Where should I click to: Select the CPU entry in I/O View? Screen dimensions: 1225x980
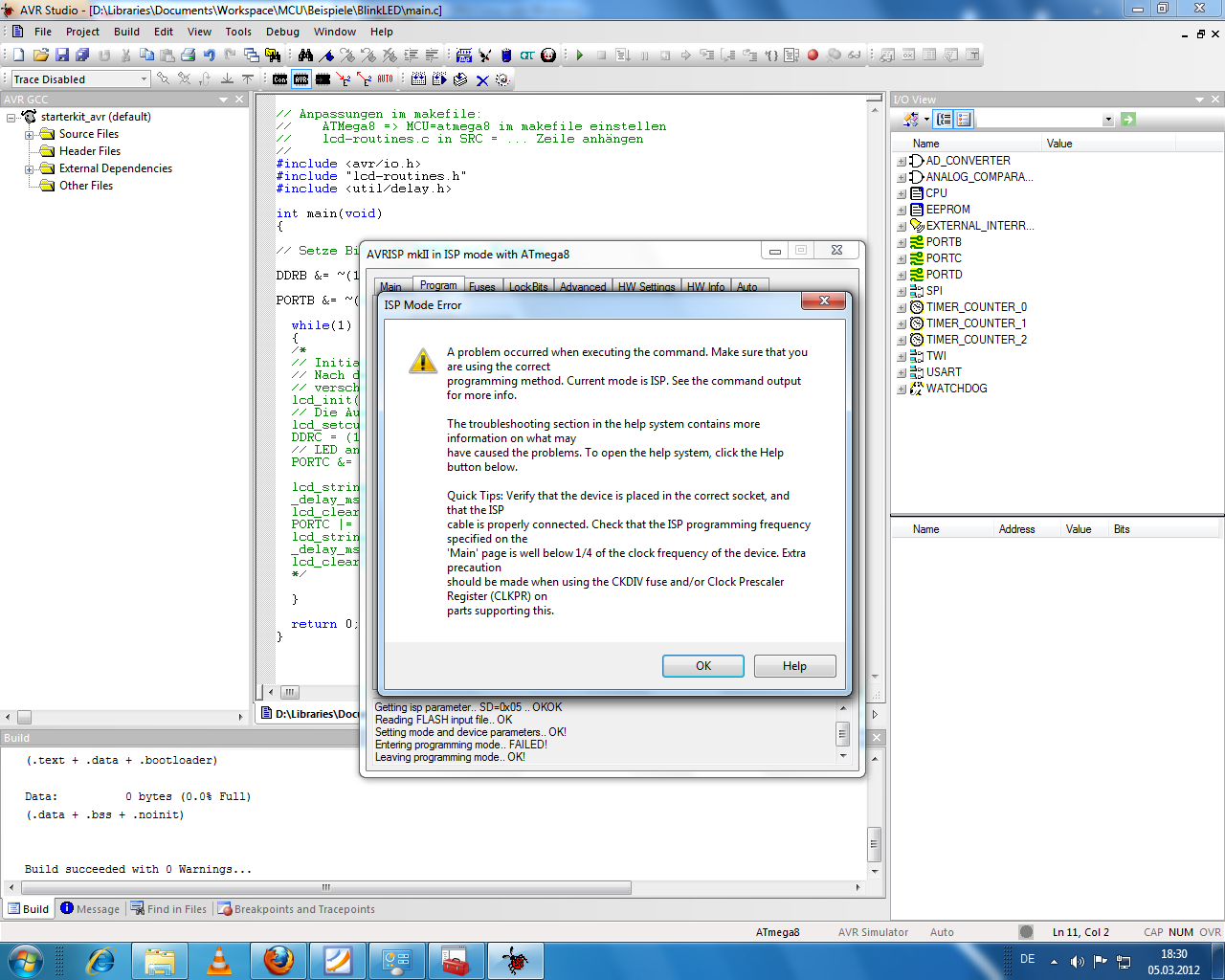click(x=936, y=193)
